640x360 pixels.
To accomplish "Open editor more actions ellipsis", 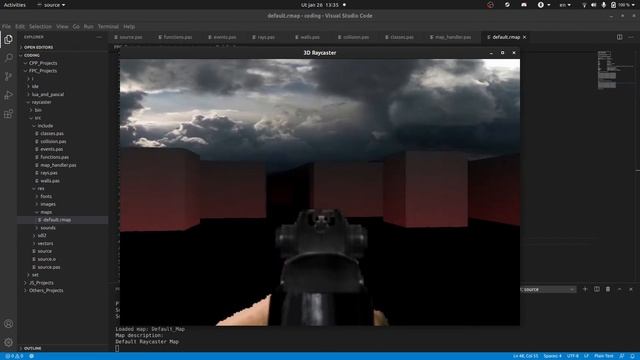I will (631, 37).
